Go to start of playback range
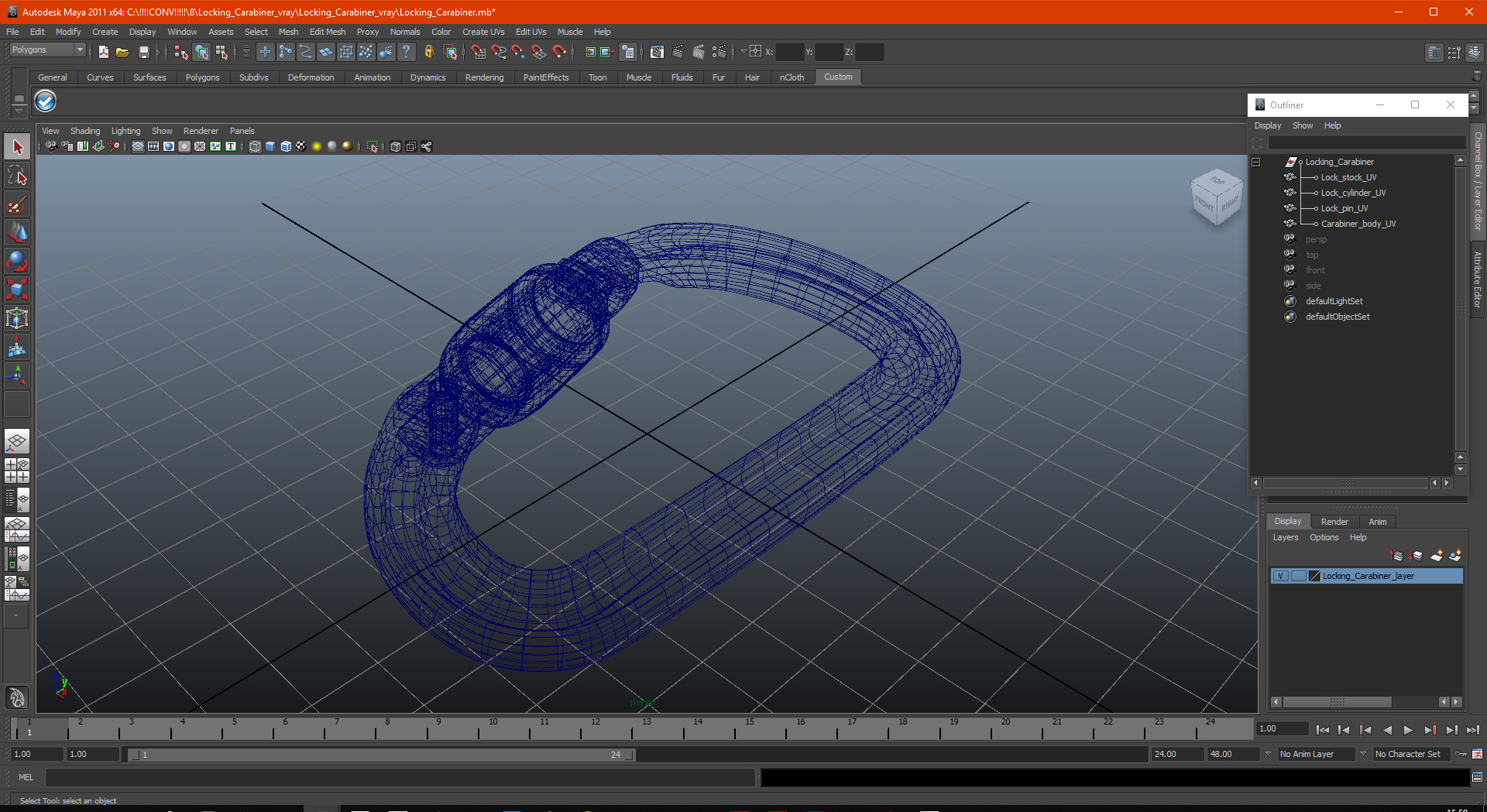The width and height of the screenshot is (1487, 812). [x=1323, y=730]
